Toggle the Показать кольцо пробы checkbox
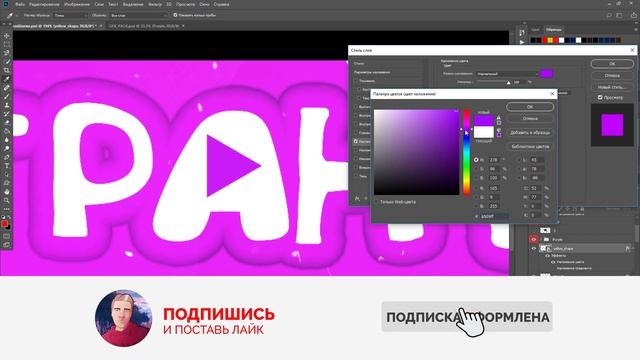The width and height of the screenshot is (640, 360). pyautogui.click(x=175, y=15)
